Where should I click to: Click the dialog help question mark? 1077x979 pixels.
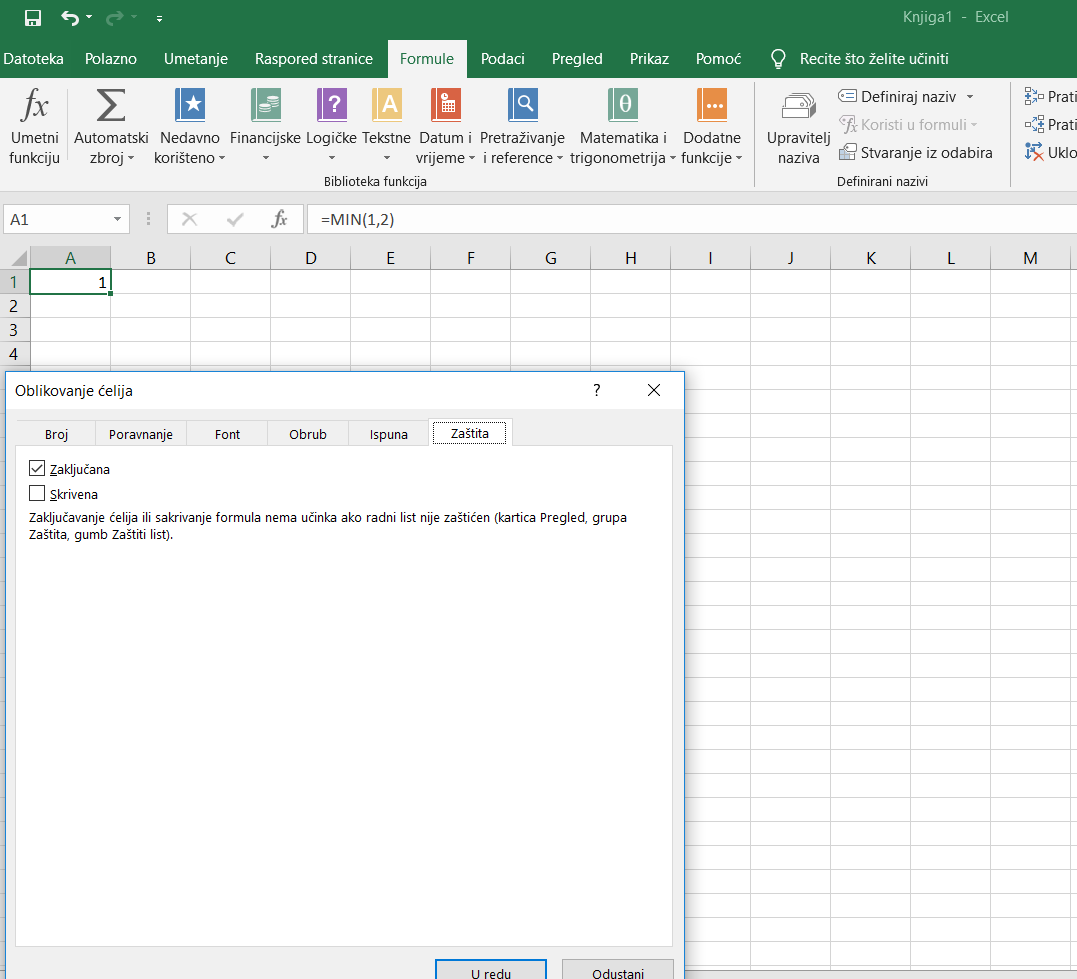[597, 390]
